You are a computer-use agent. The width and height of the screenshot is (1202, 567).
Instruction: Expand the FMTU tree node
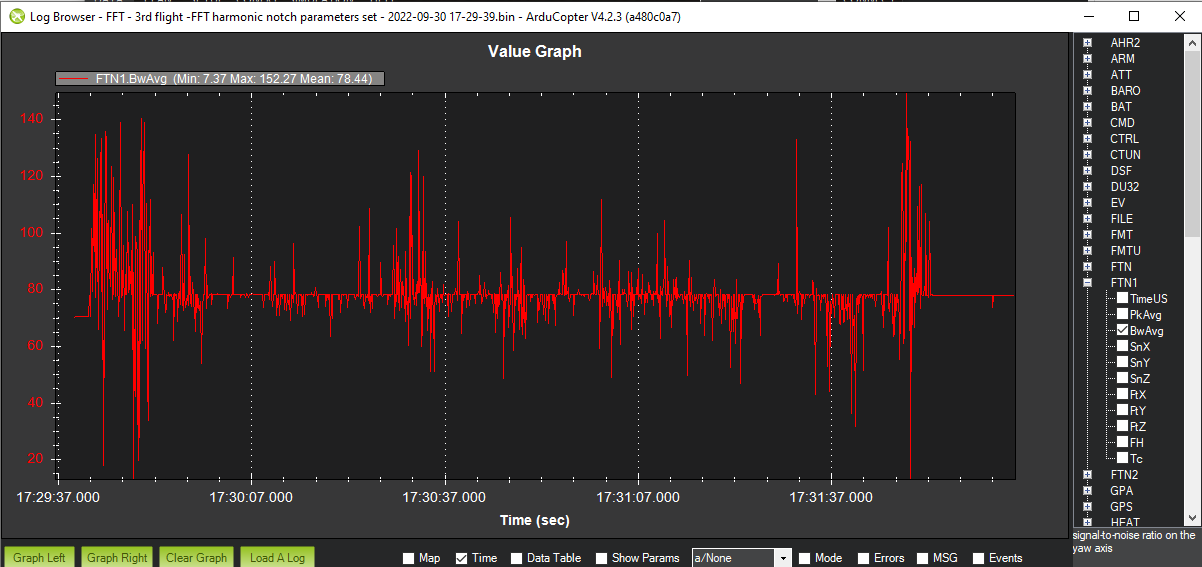click(x=1087, y=251)
